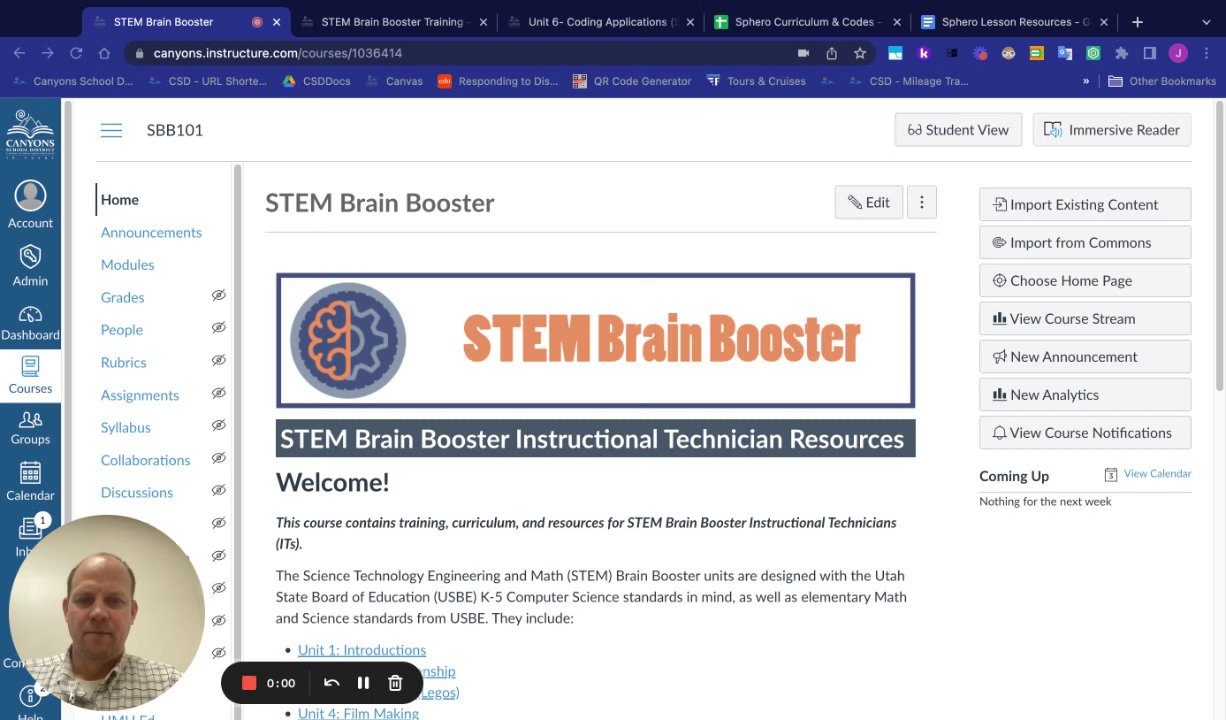Screen dimensions: 1226x720
Task: Switch to the Sphero Lesson Resources tab
Action: pyautogui.click(x=1013, y=21)
